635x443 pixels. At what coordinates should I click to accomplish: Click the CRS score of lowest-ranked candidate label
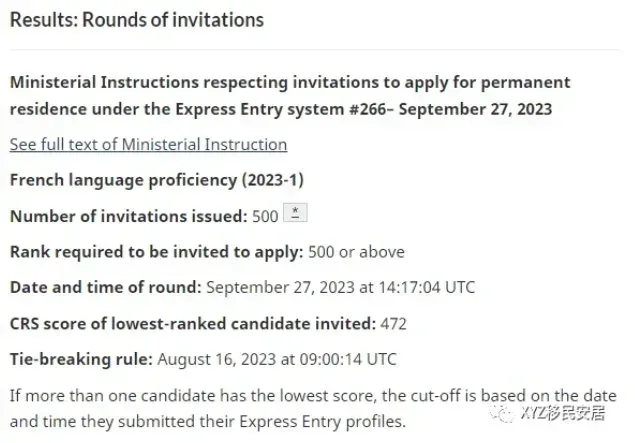pos(193,324)
